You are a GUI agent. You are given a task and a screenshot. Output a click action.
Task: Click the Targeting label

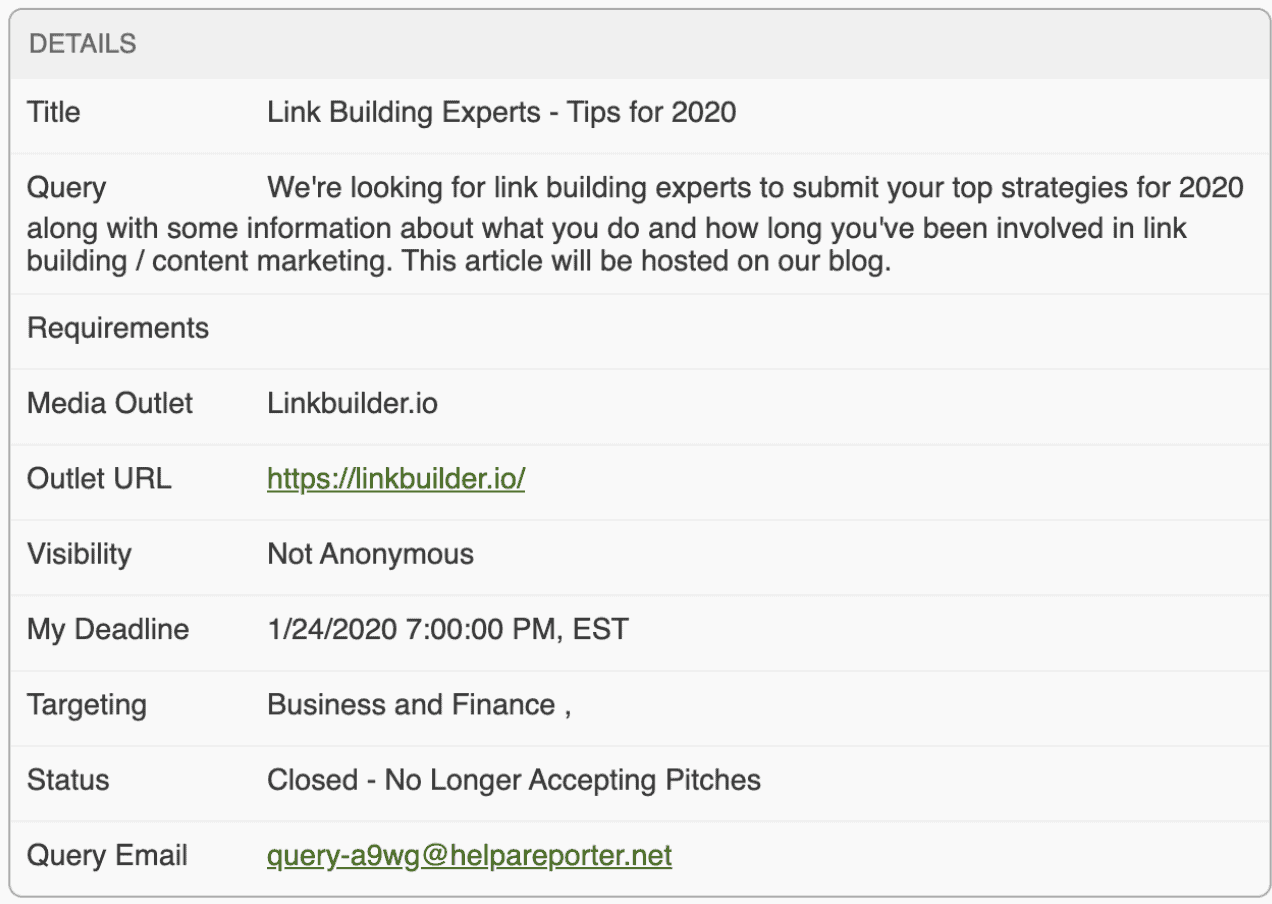pos(87,705)
